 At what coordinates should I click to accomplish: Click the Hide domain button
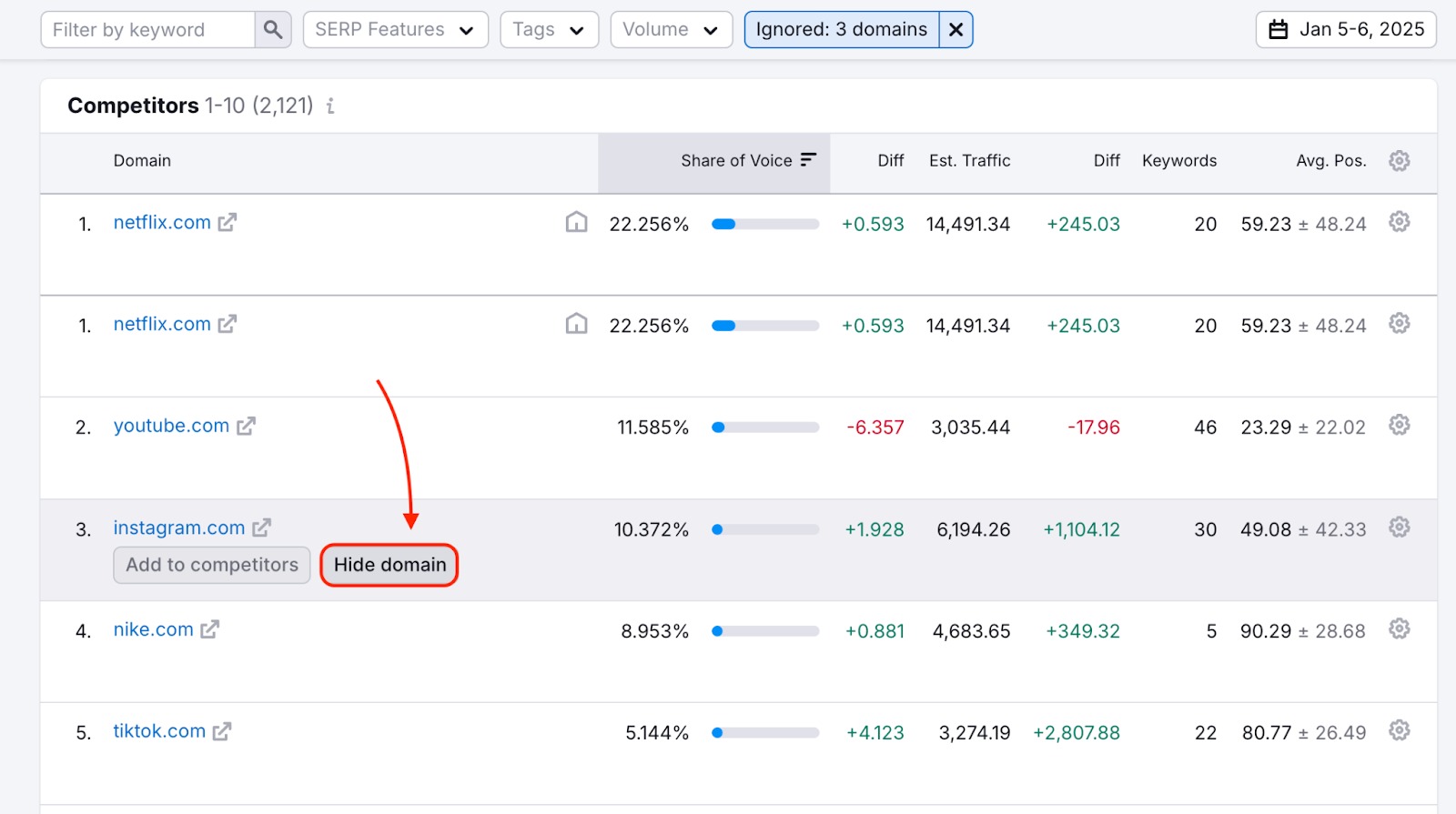[389, 565]
